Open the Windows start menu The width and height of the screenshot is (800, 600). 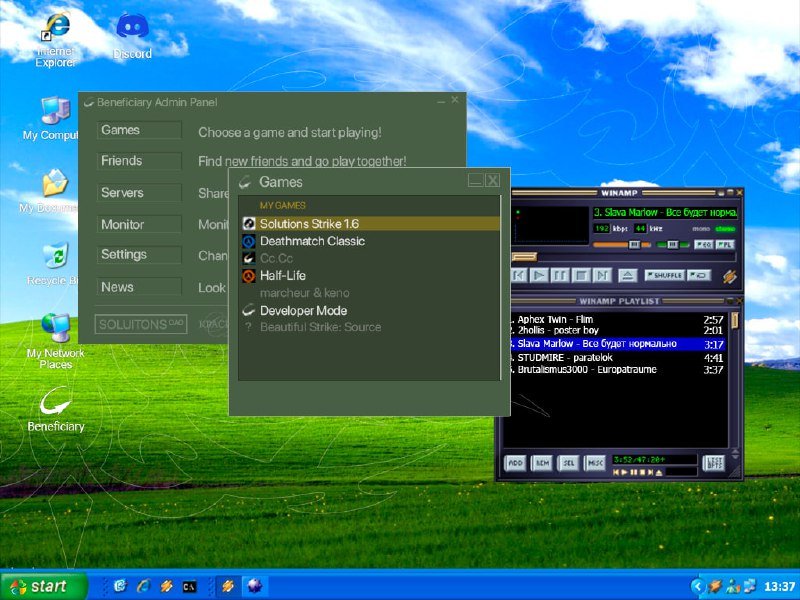(44, 586)
